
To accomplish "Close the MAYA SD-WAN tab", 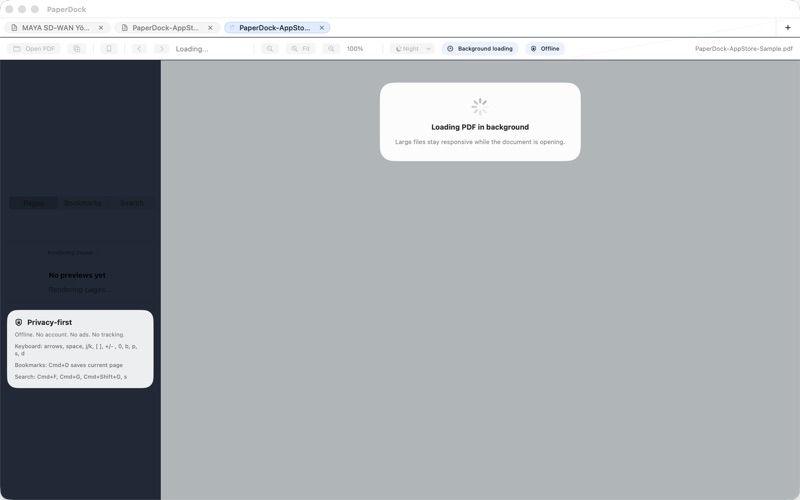I will (x=101, y=28).
